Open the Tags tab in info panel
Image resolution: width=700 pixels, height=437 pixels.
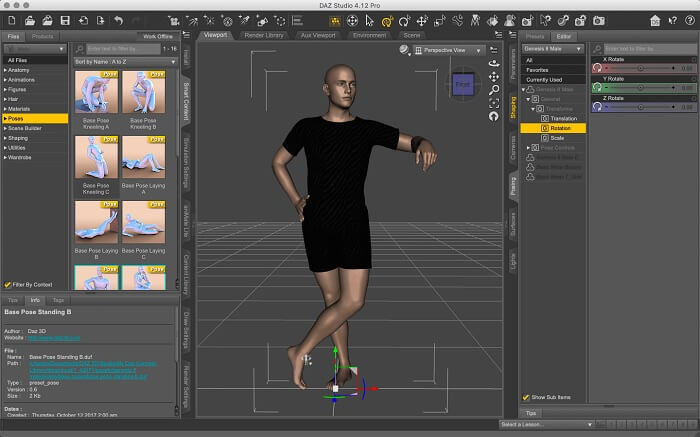tap(58, 300)
